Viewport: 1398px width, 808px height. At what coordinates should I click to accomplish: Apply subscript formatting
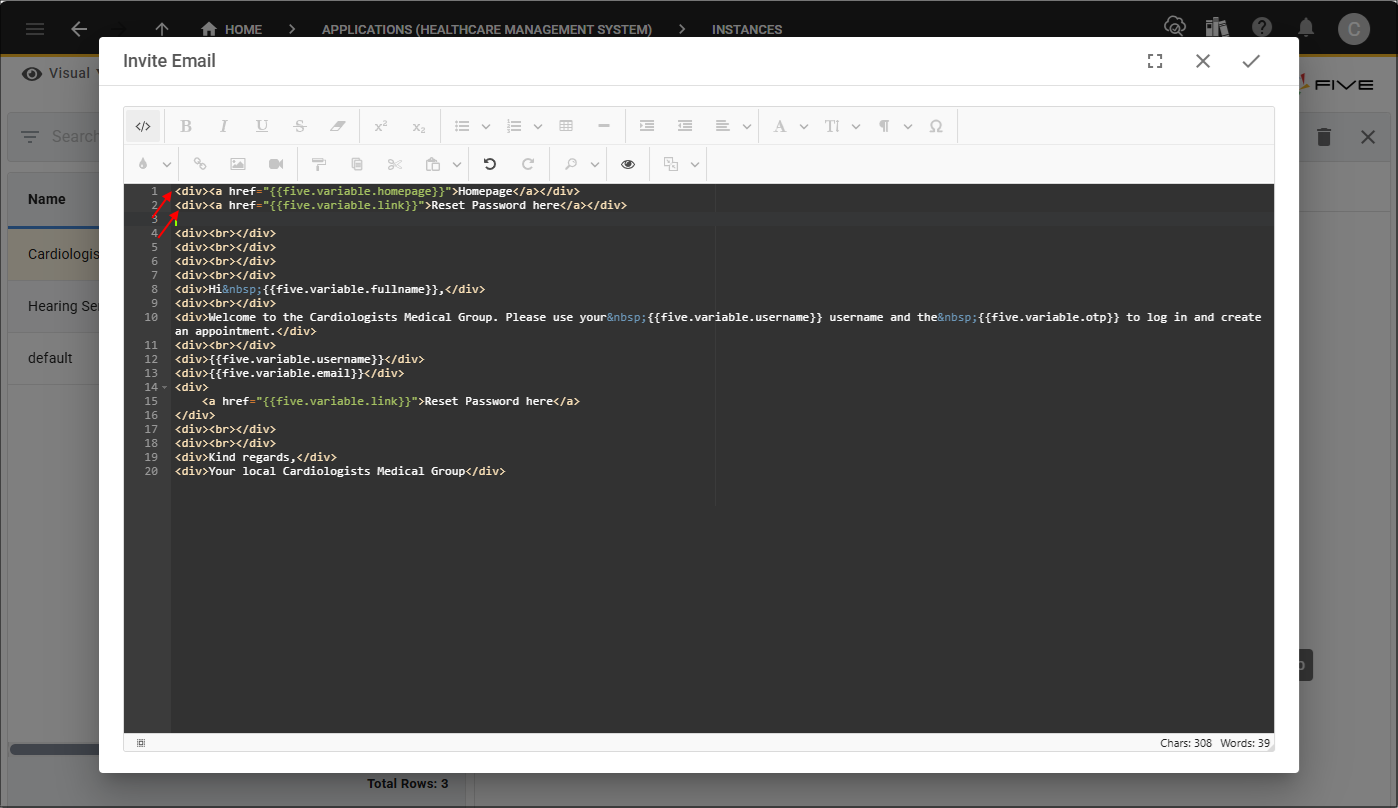pos(419,126)
